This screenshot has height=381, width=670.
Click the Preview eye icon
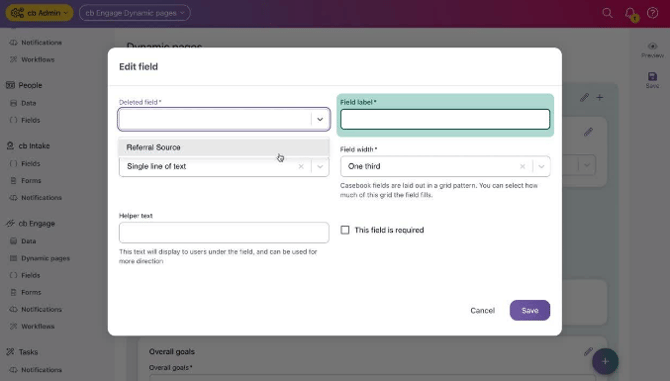(652, 46)
